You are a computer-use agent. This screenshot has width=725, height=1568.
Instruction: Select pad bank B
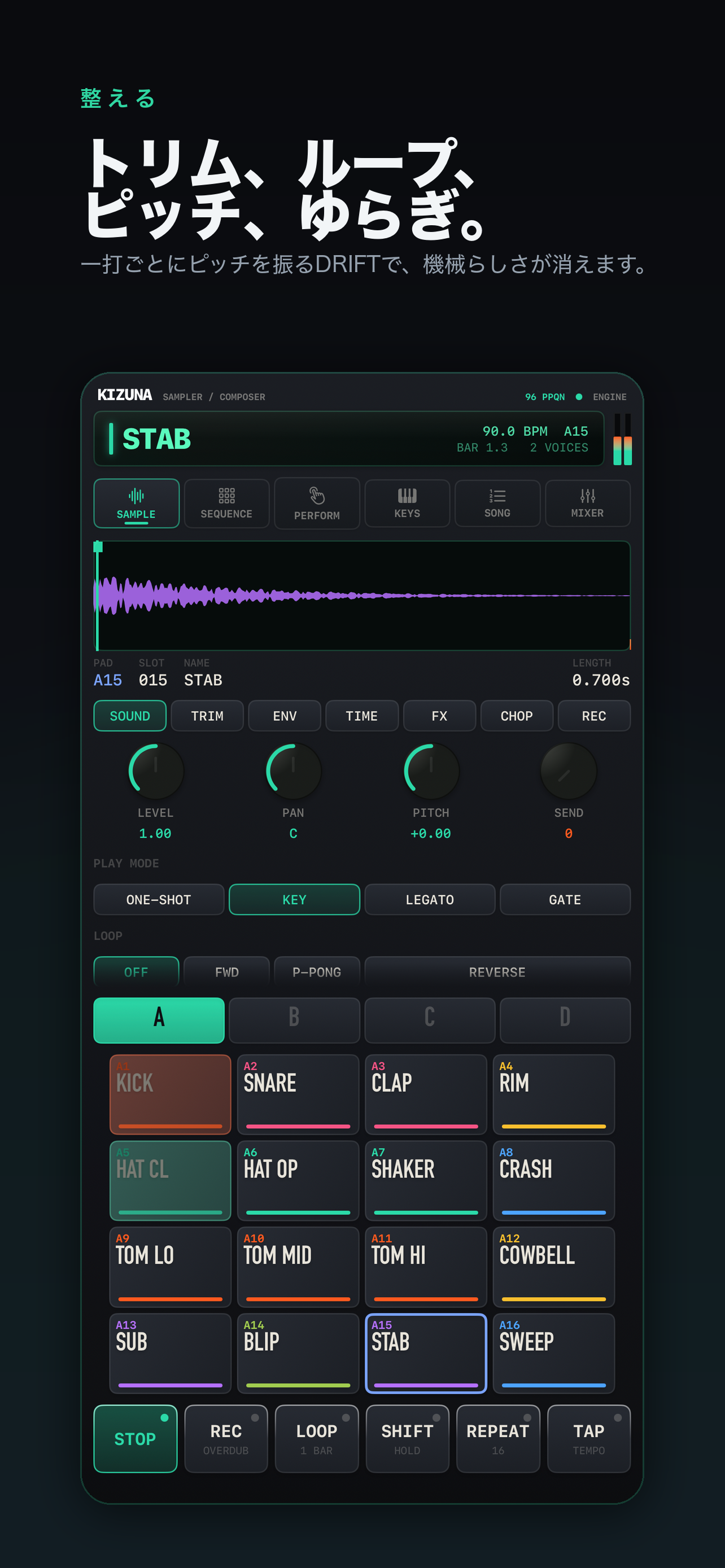click(x=294, y=1019)
